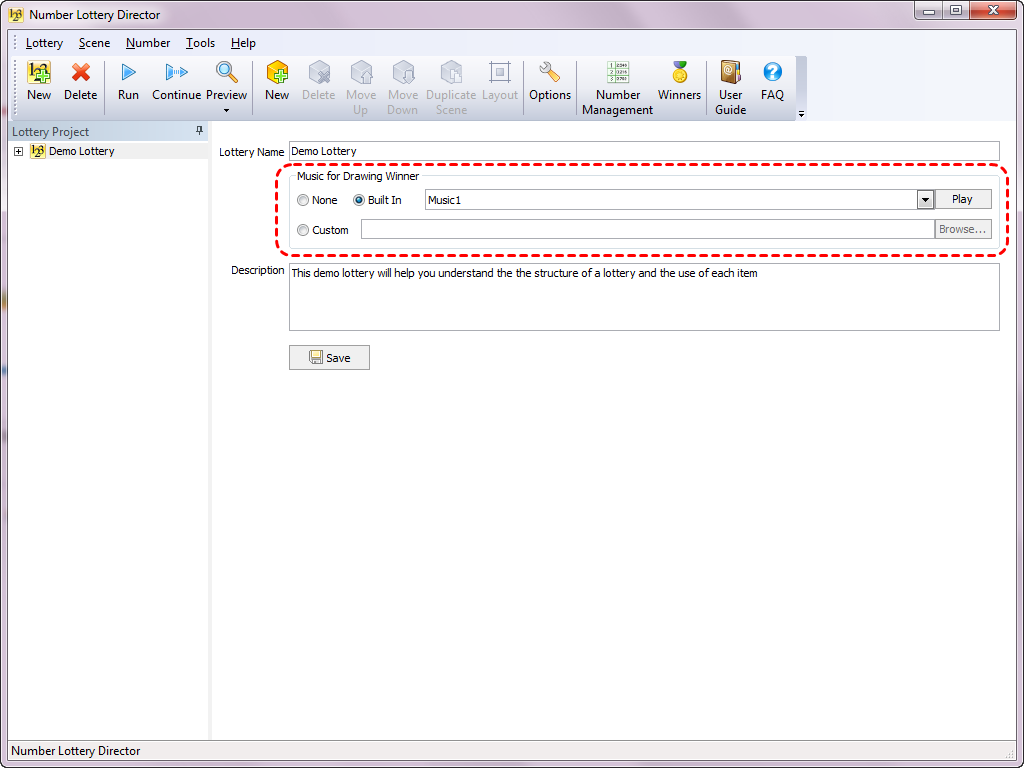Run the lottery with Run icon

pyautogui.click(x=128, y=74)
